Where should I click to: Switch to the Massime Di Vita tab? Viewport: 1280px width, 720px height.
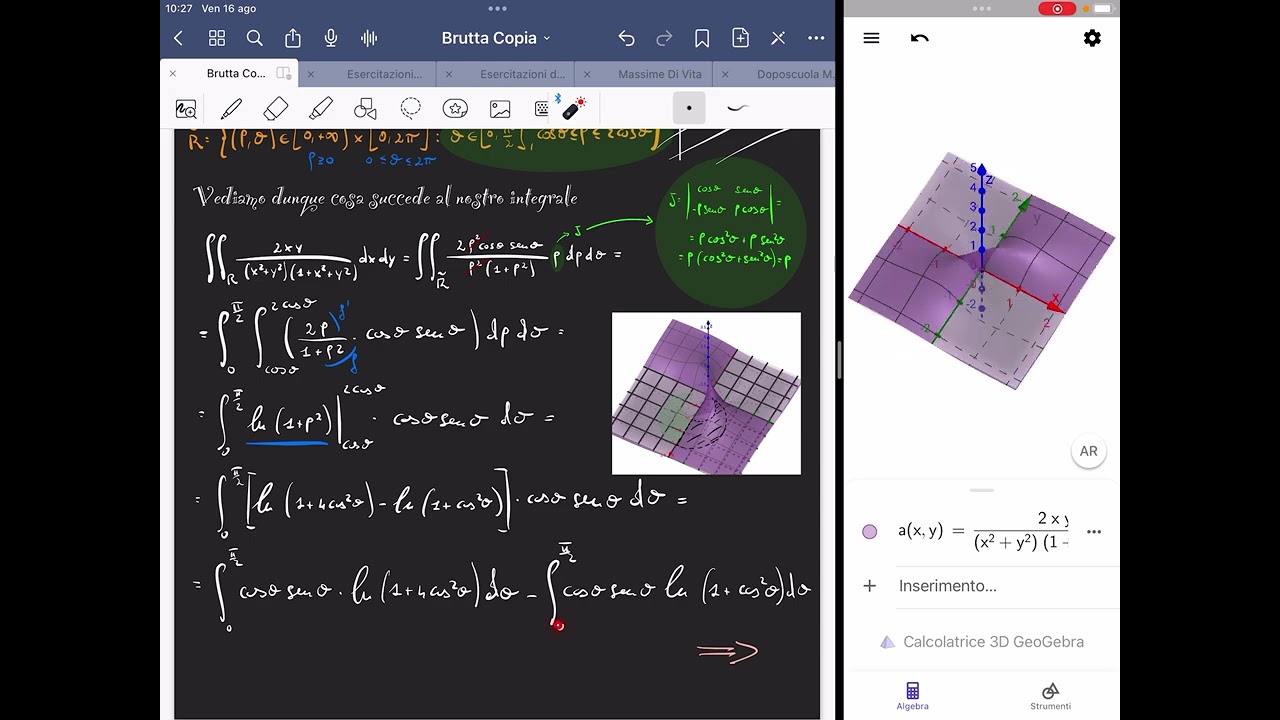(x=660, y=74)
